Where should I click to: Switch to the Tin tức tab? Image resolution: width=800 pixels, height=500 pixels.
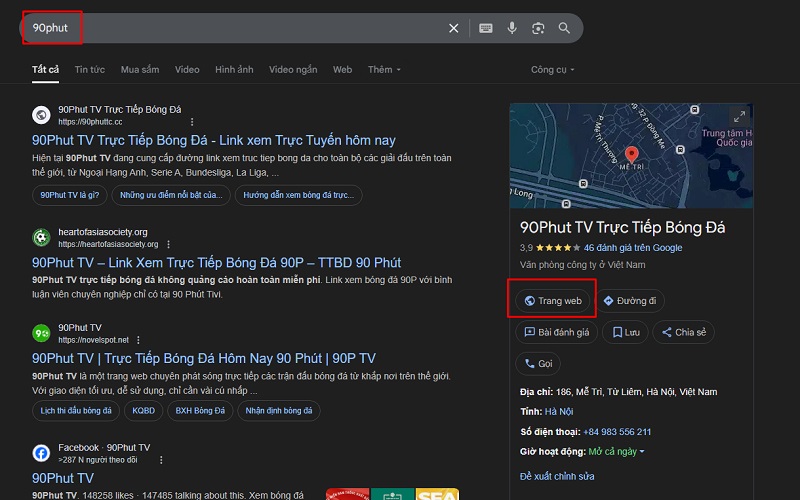tap(90, 69)
